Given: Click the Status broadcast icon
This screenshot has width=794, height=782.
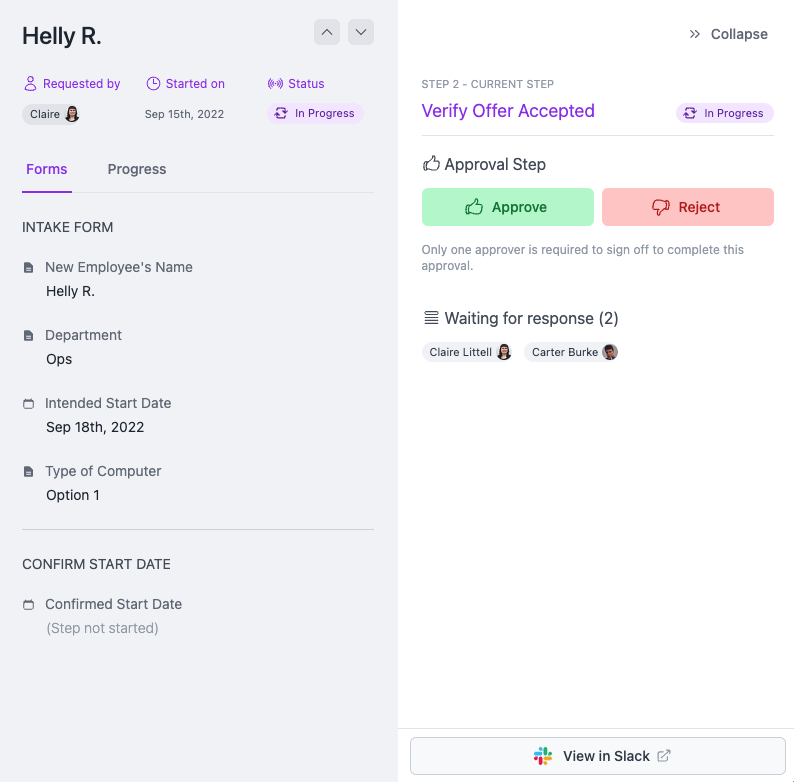Looking at the screenshot, I should (x=275, y=84).
